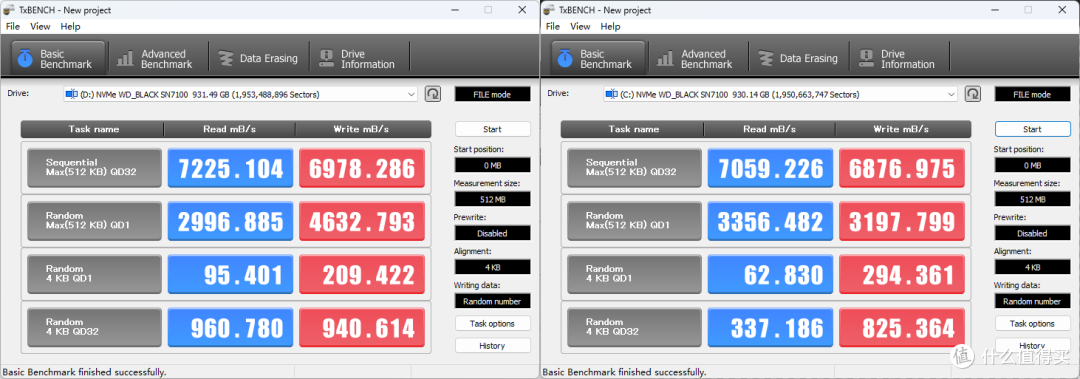Open Basic Benchmark tab in right window

[x=599, y=59]
